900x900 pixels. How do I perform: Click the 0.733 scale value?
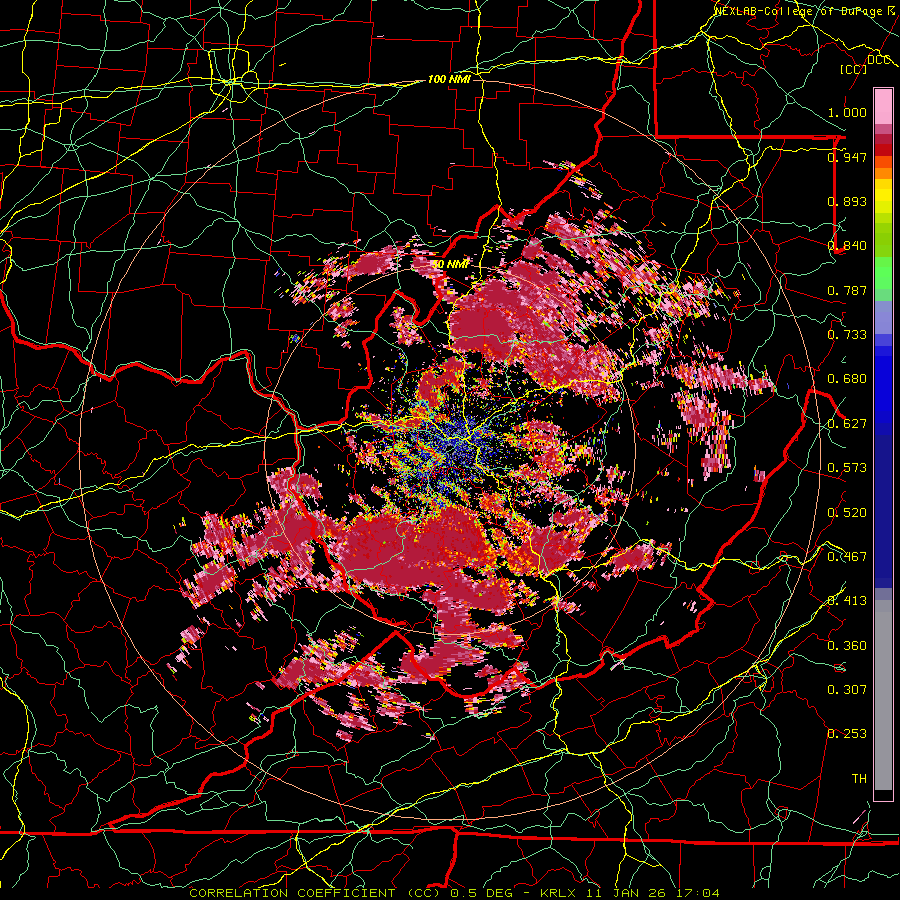click(847, 335)
